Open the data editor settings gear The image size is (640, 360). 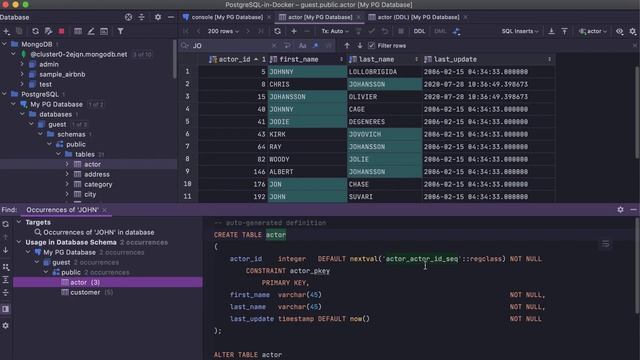[x=633, y=31]
